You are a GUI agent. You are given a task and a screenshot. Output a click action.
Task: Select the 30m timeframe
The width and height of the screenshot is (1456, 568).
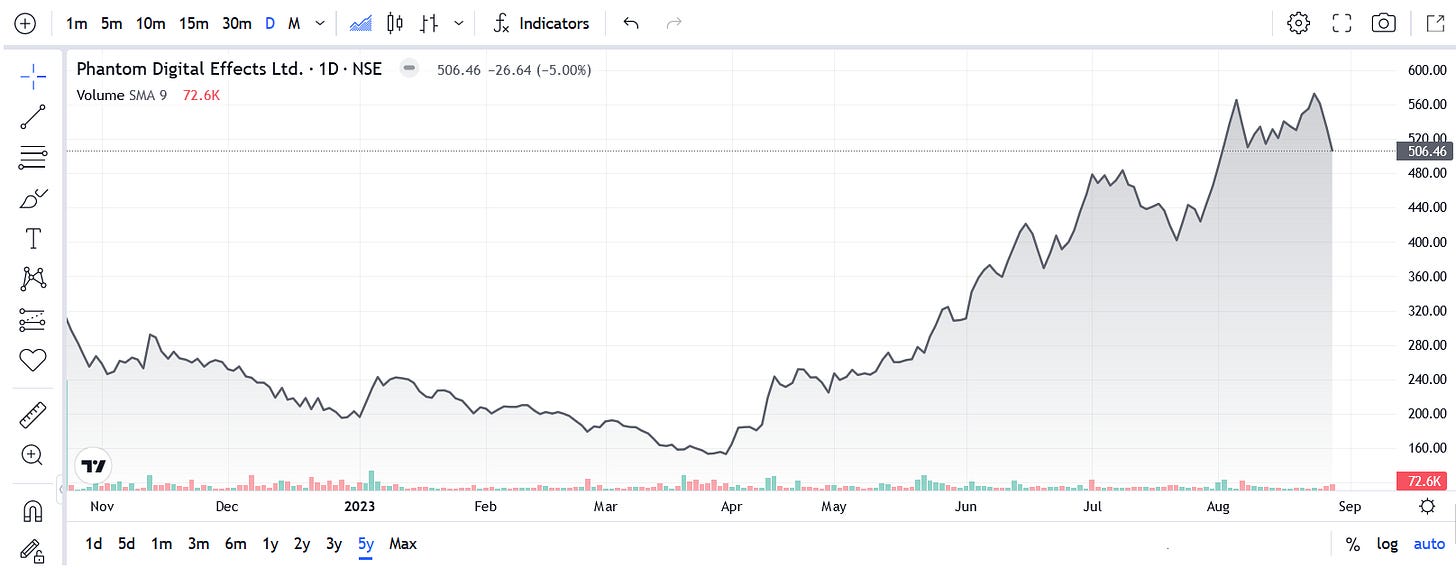point(236,23)
